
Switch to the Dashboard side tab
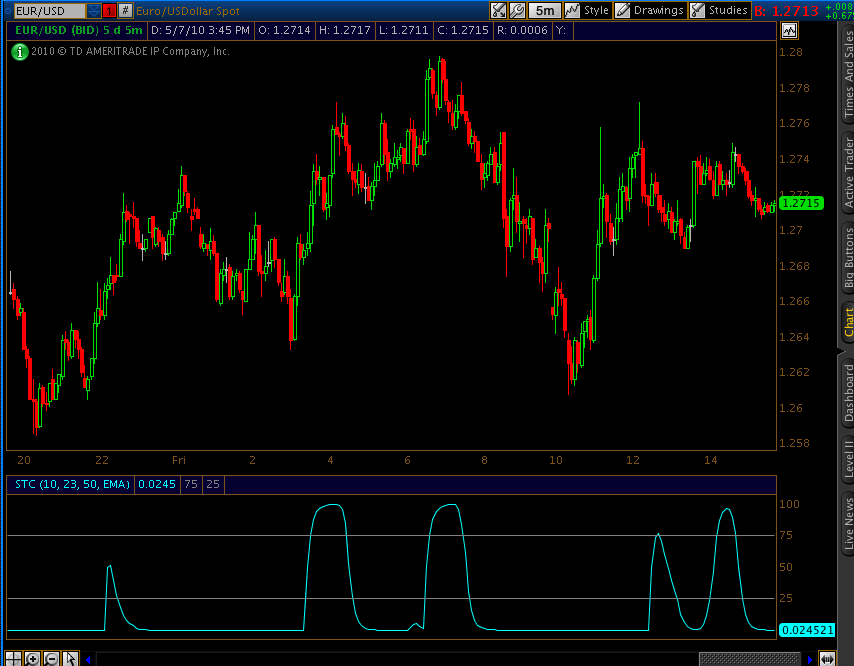(x=848, y=393)
